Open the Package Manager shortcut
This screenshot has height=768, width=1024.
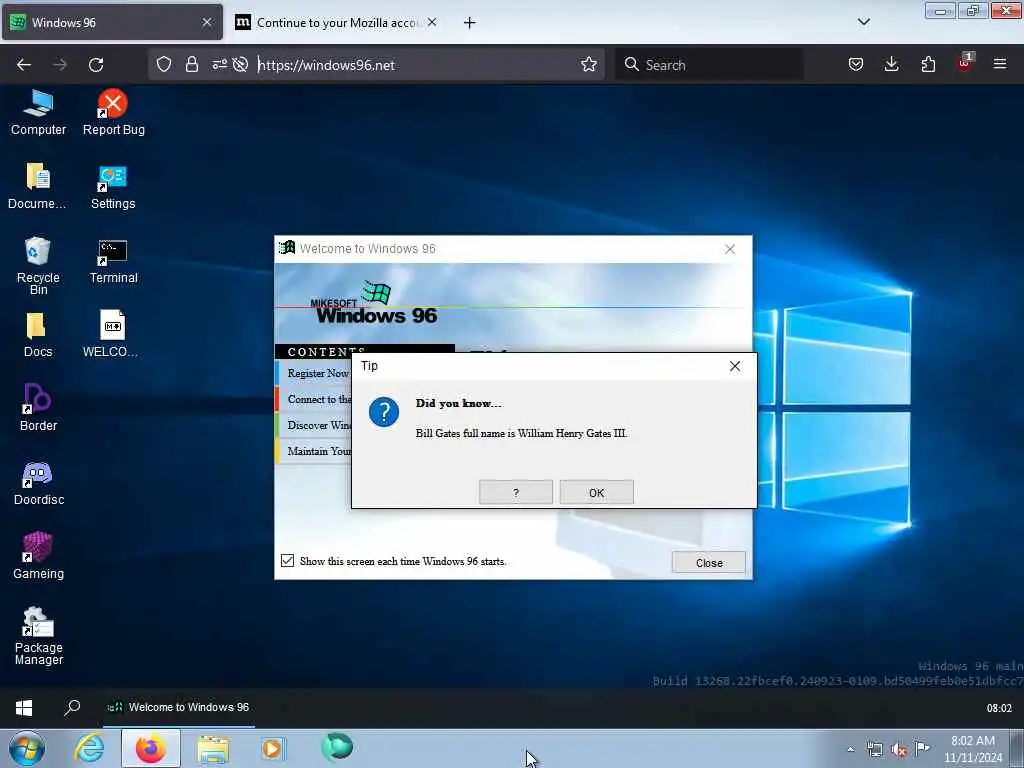click(x=38, y=635)
